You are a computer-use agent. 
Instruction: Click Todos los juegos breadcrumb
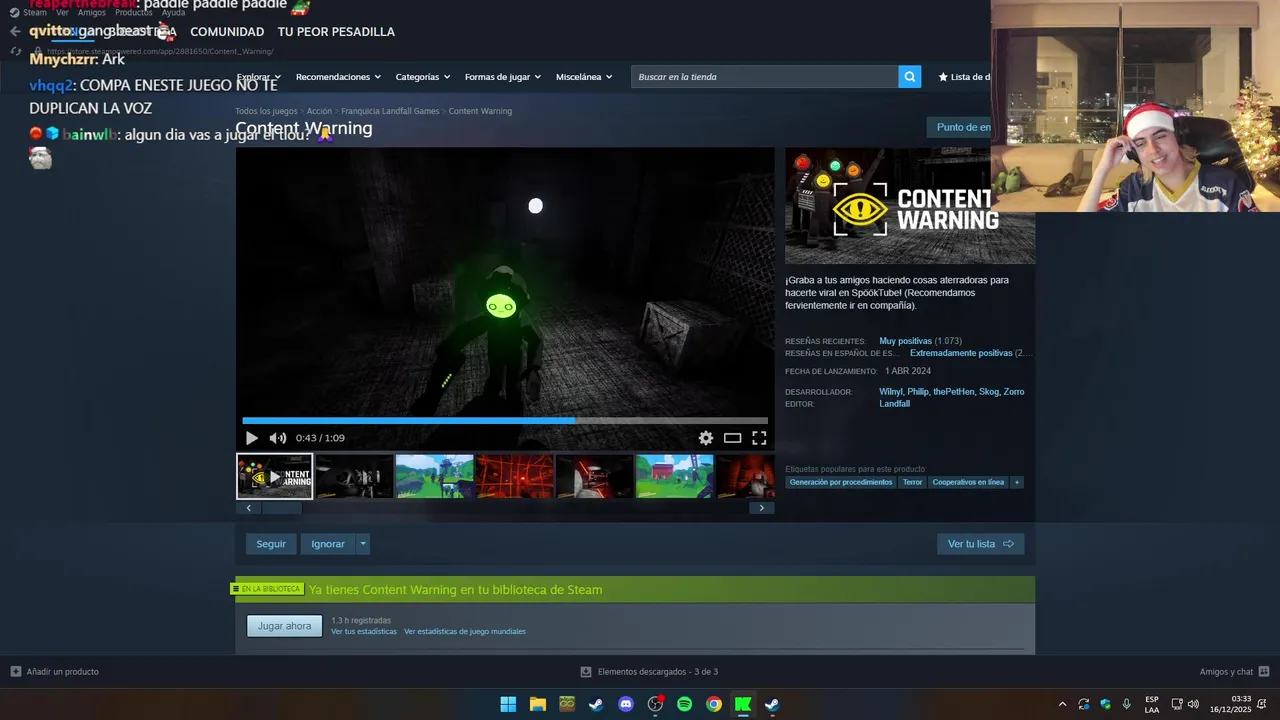click(x=266, y=111)
